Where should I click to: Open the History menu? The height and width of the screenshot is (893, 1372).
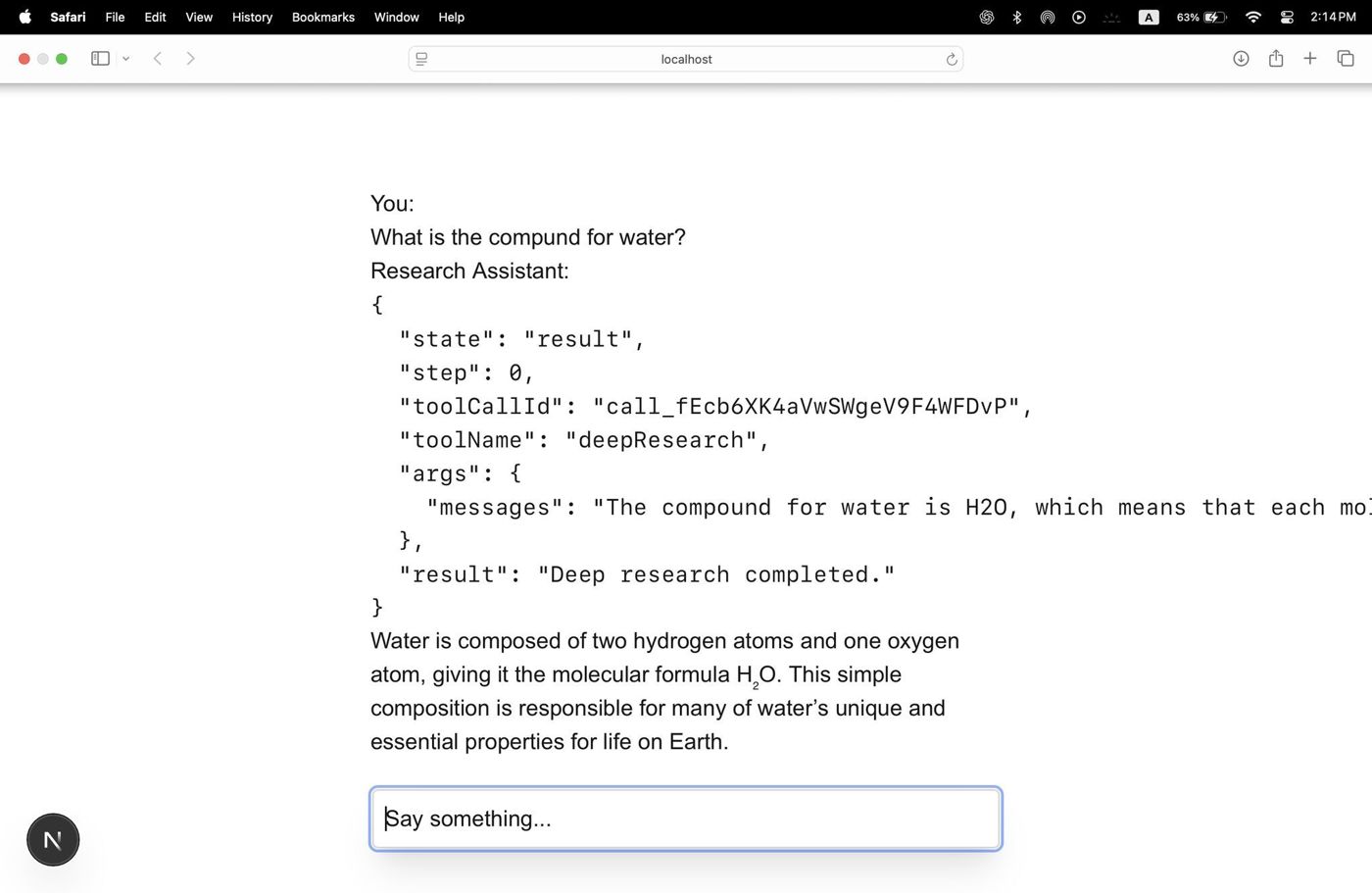click(x=252, y=17)
